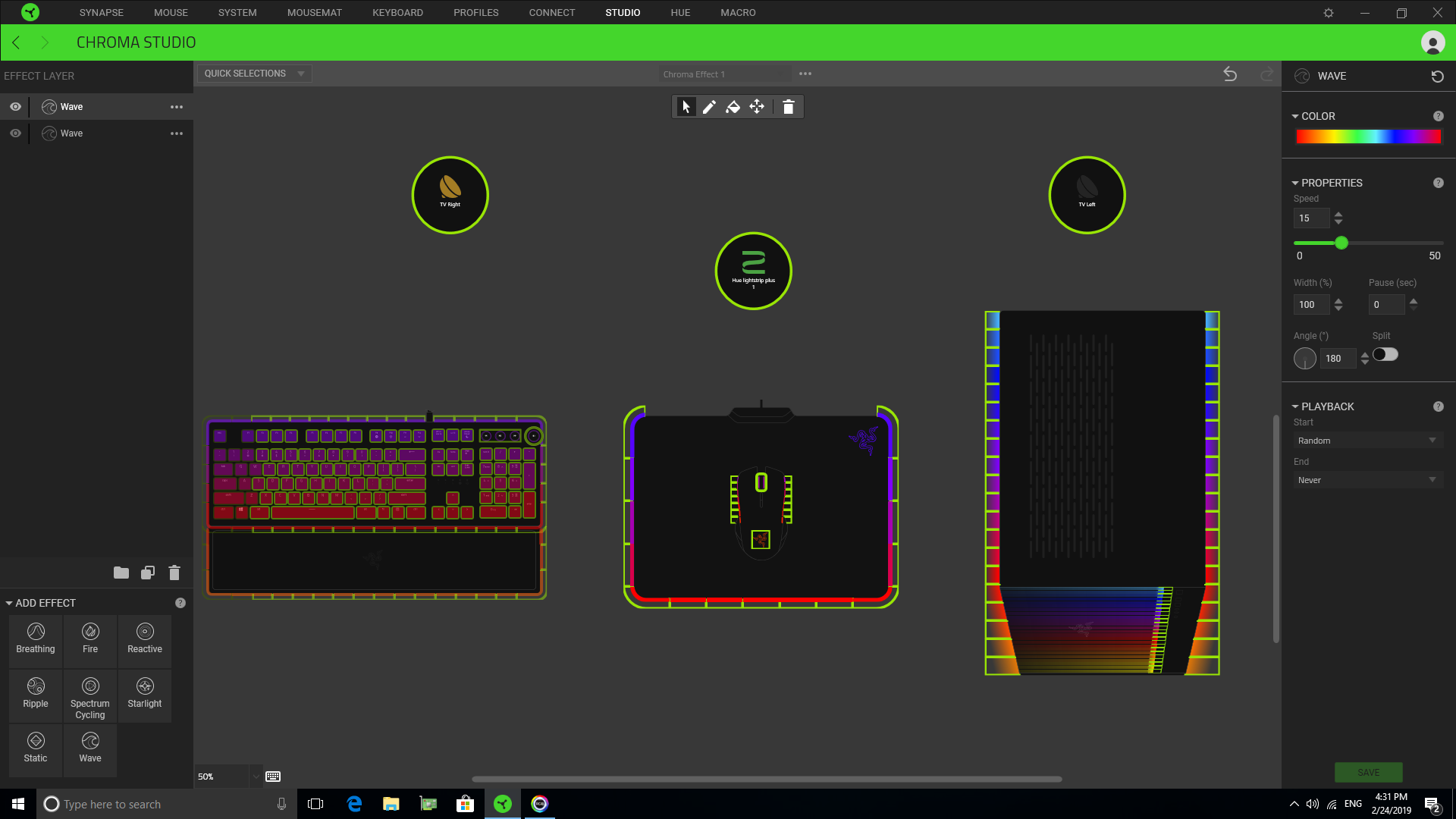
Task: Open the Macro tab
Action: 737,12
